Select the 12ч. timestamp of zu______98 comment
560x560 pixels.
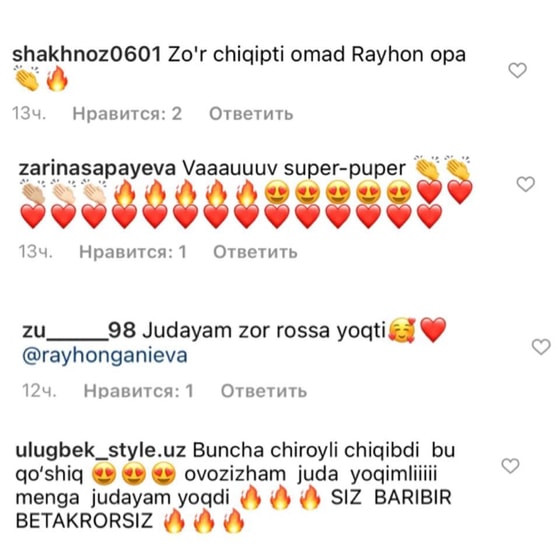click(x=39, y=391)
